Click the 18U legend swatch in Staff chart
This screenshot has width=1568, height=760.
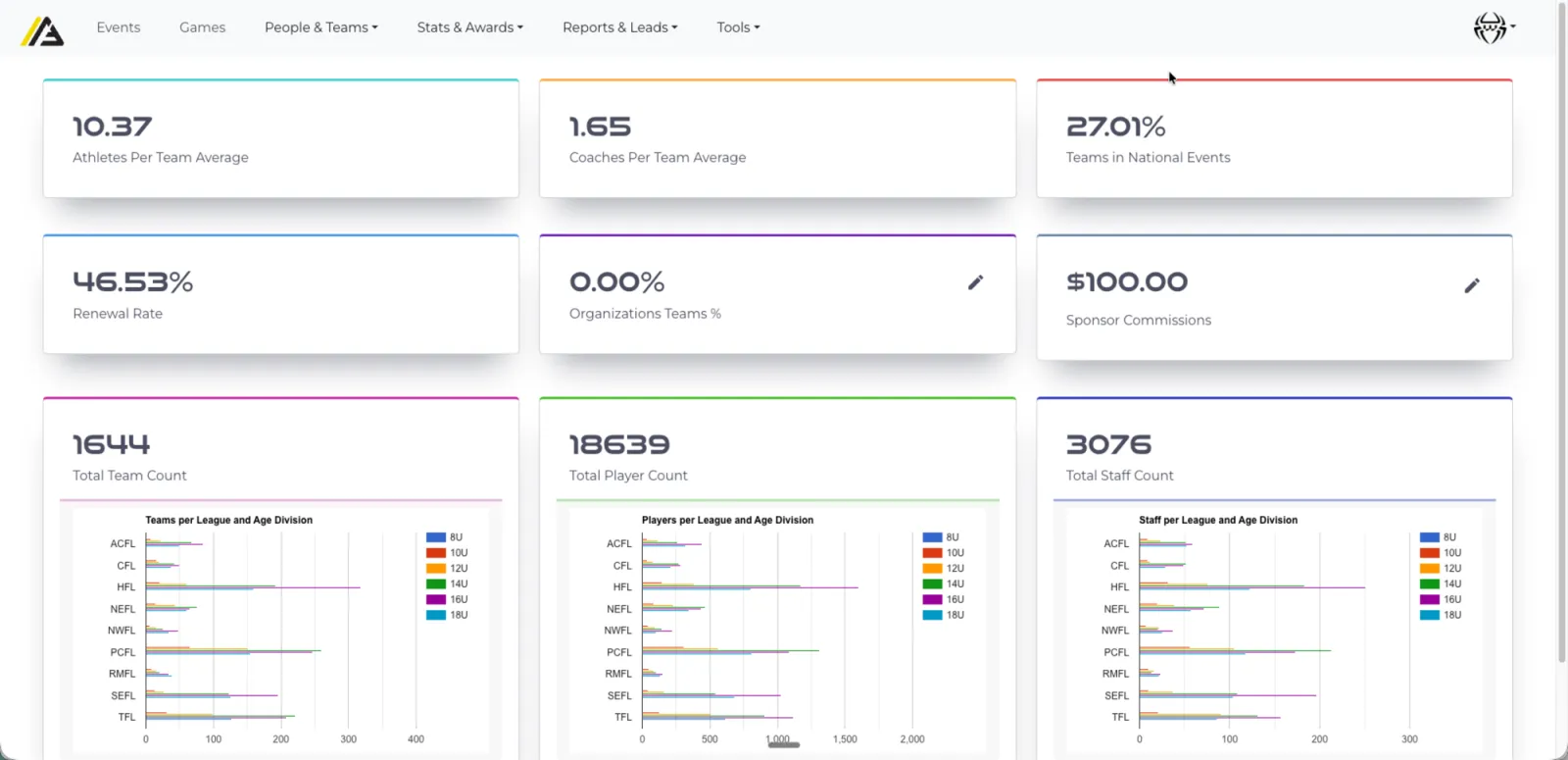pos(1430,615)
